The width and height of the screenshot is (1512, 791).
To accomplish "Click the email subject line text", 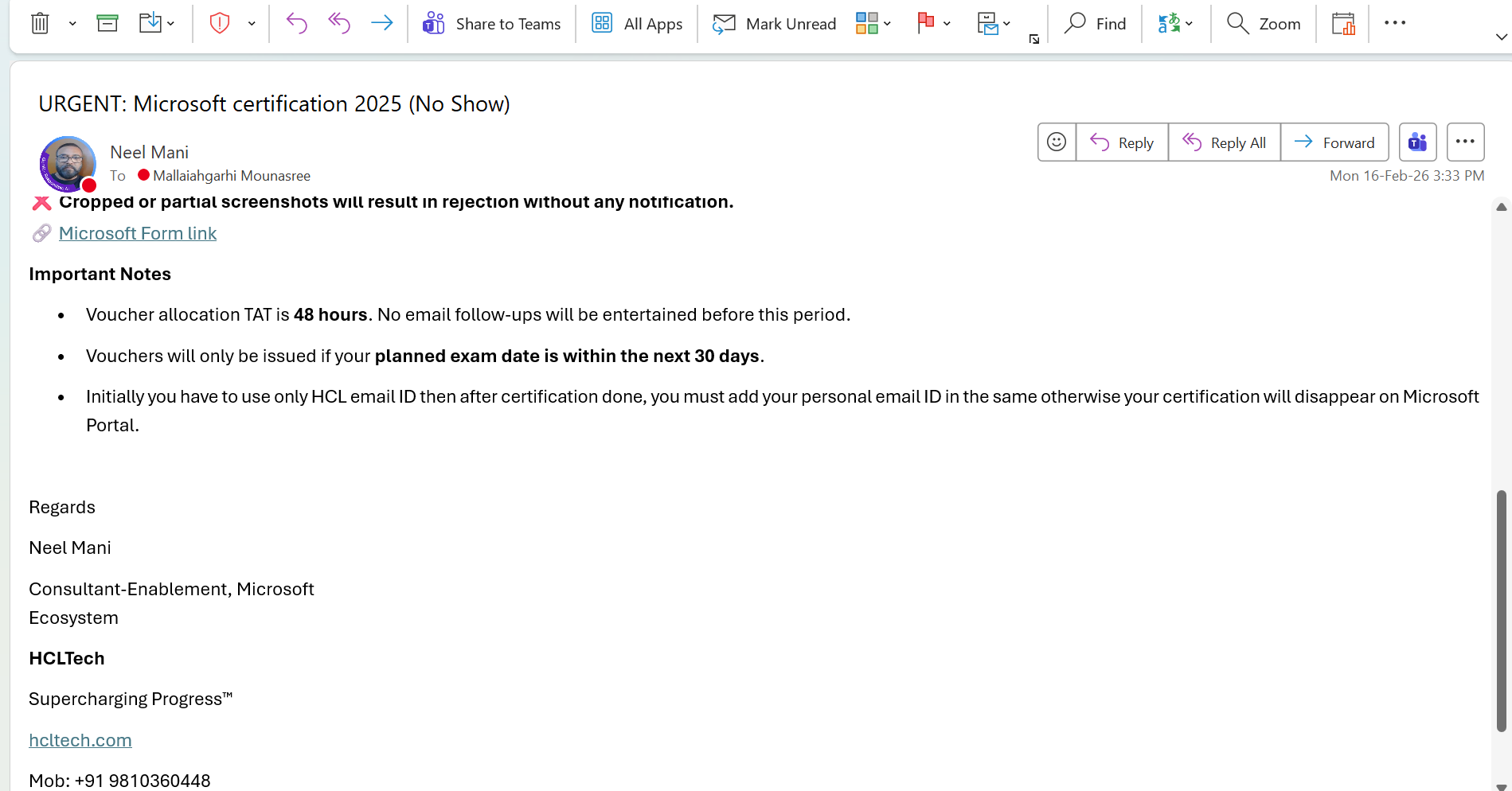I will [x=274, y=104].
